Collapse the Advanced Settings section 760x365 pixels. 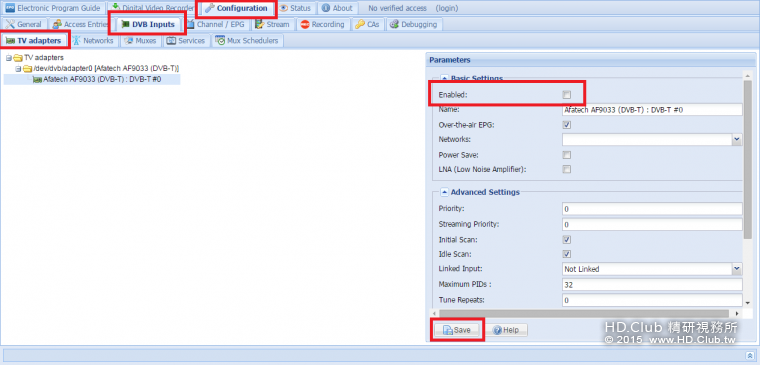[444, 192]
